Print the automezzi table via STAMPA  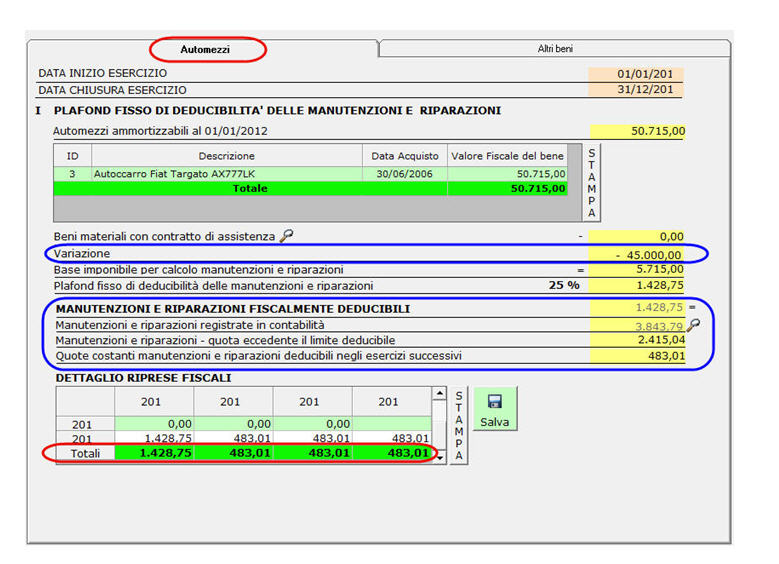(591, 183)
